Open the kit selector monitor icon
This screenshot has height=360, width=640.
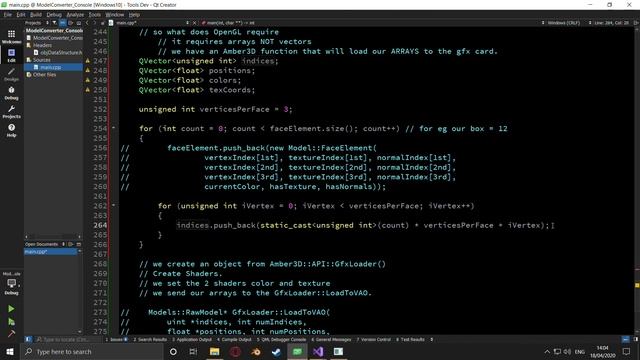[11, 284]
